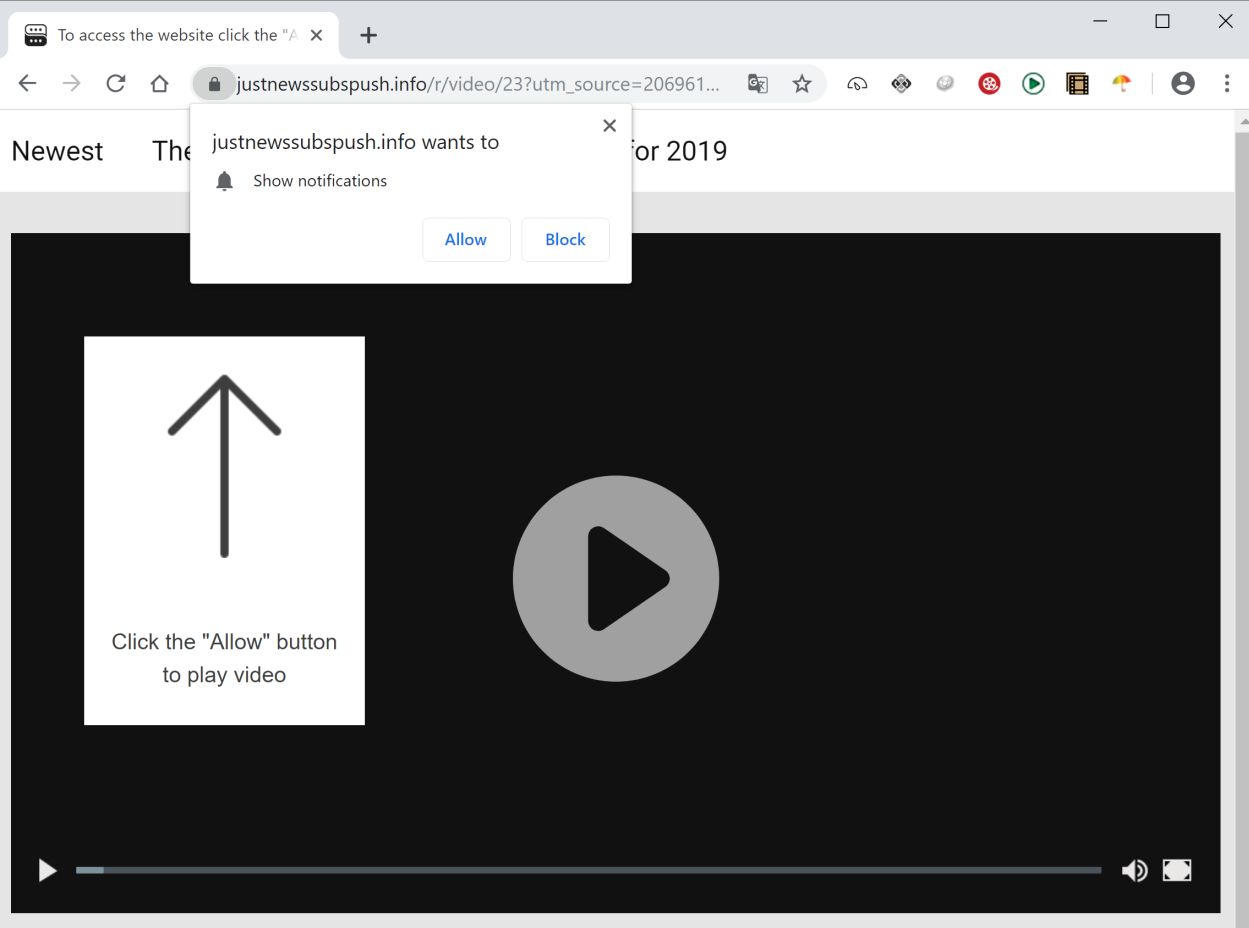This screenshot has height=928, width=1249.
Task: Open the browser home page
Action: [x=159, y=84]
